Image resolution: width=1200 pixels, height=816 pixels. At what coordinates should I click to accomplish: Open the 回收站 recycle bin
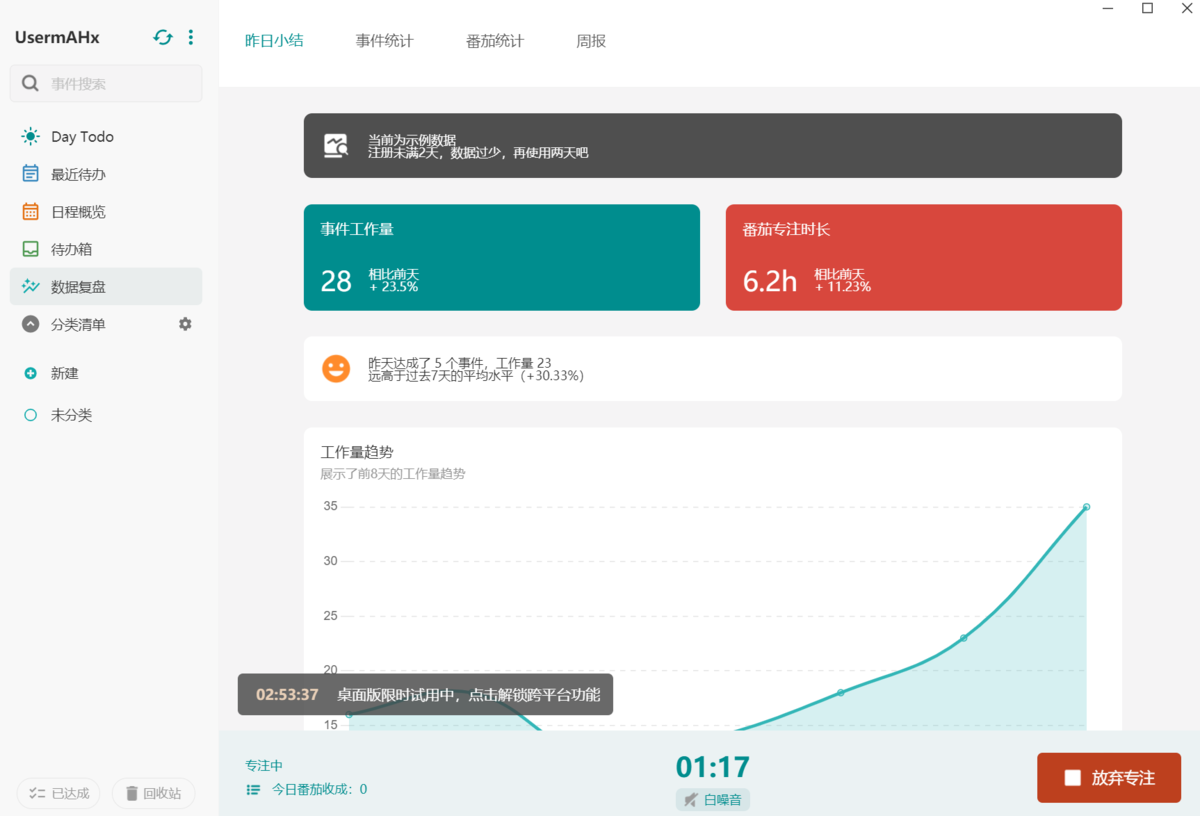point(153,793)
